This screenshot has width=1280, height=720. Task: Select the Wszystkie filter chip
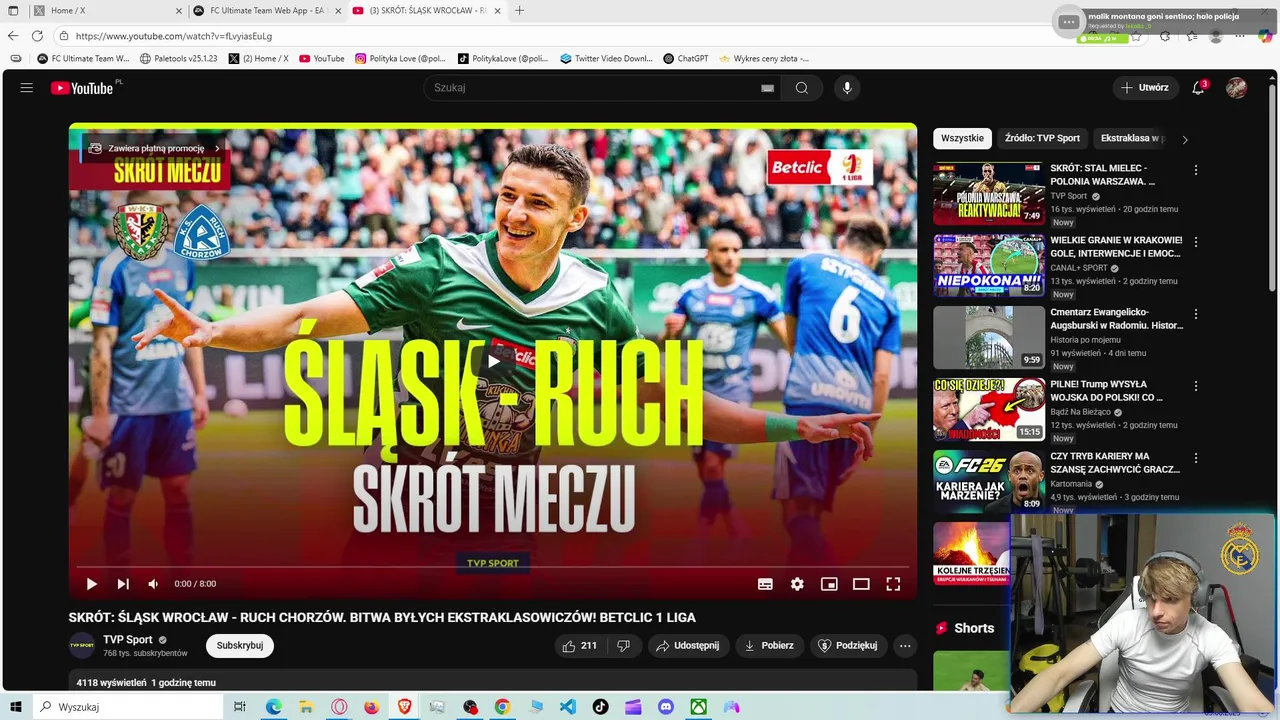pyautogui.click(x=962, y=139)
